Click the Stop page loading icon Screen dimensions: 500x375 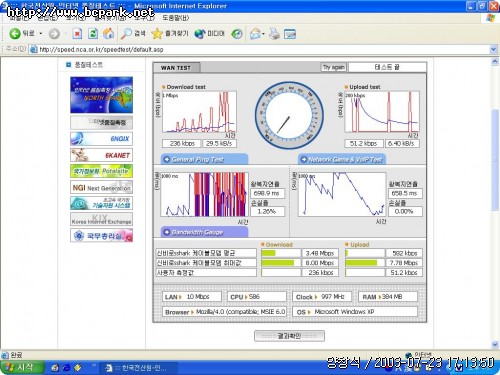click(77, 34)
